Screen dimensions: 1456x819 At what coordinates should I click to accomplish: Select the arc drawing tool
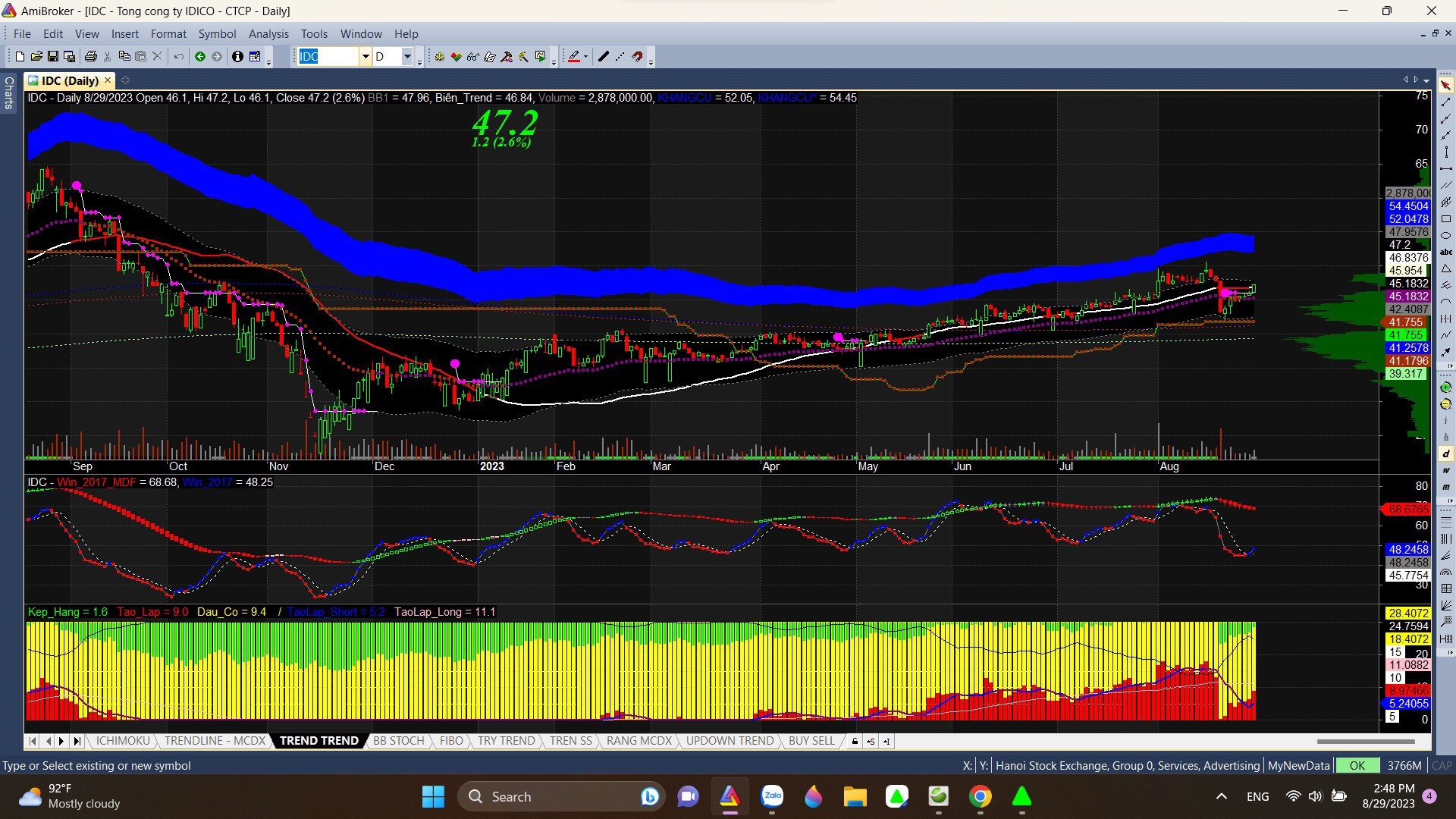(x=1445, y=301)
